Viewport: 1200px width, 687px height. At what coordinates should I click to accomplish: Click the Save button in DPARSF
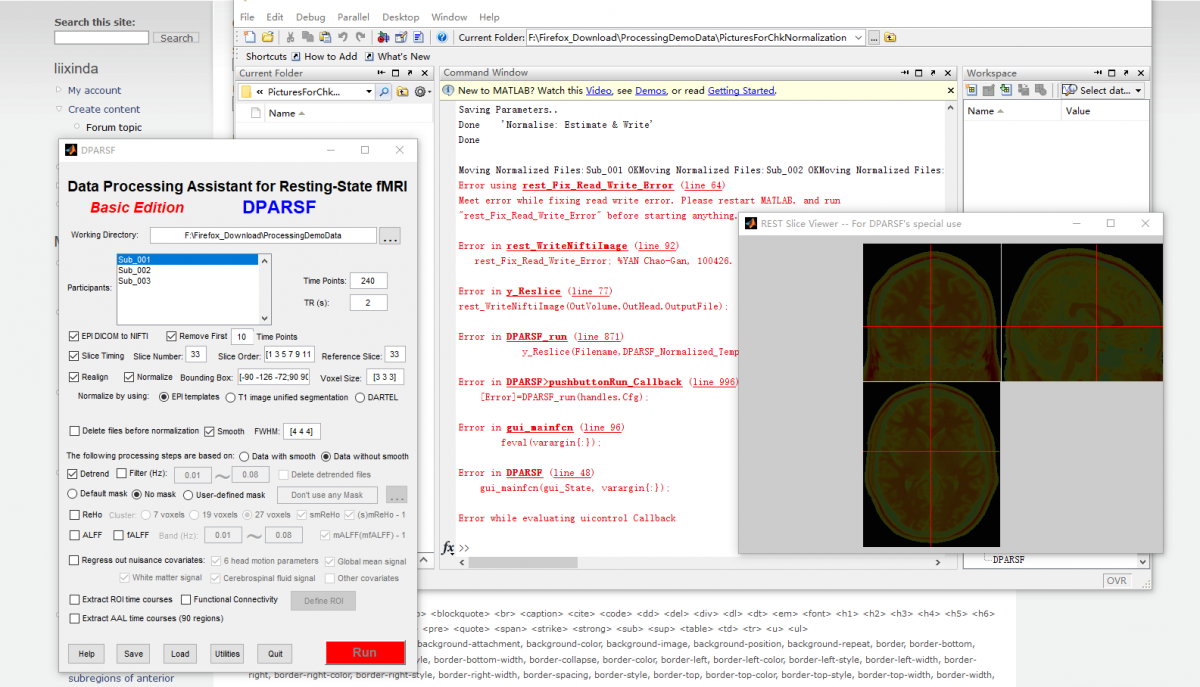(x=133, y=654)
